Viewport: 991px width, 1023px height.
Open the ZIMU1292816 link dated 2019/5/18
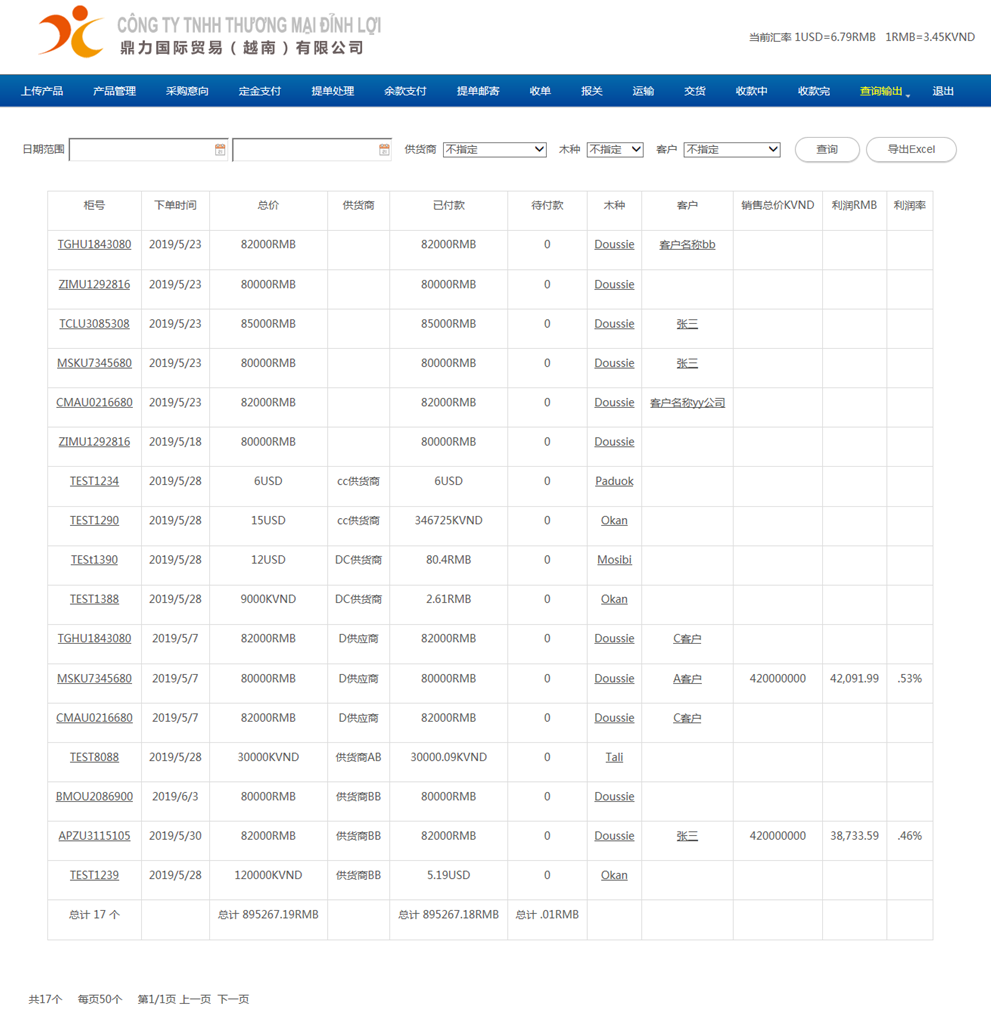95,442
